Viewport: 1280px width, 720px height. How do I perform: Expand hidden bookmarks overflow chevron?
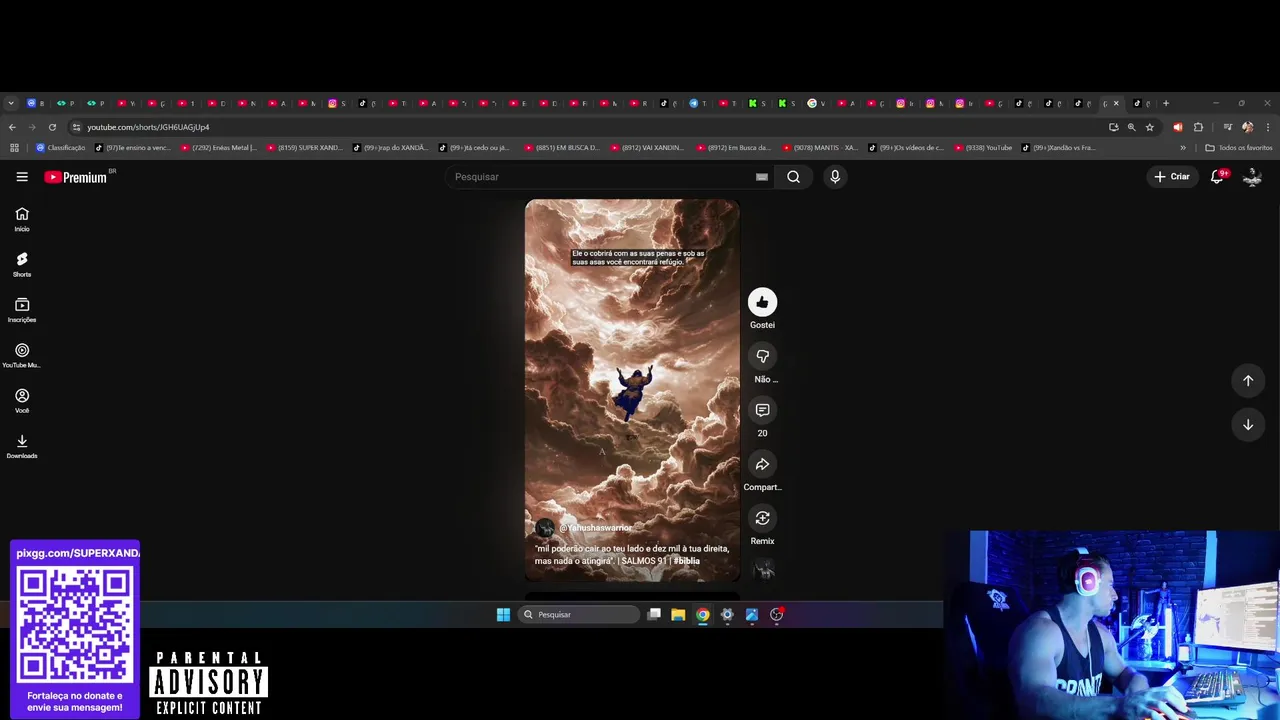click(1183, 148)
